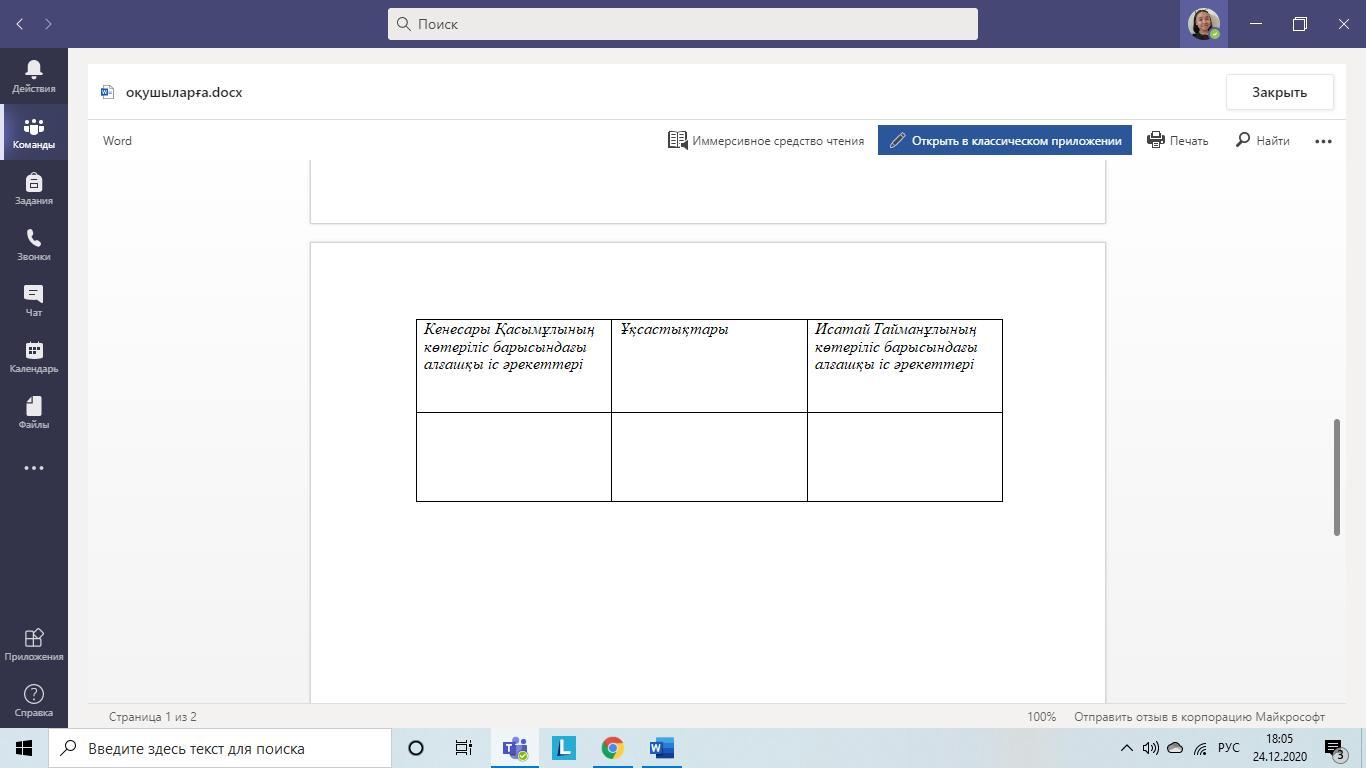The width and height of the screenshot is (1366, 768).
Task: Open Files (Файлы) section
Action: (33, 413)
